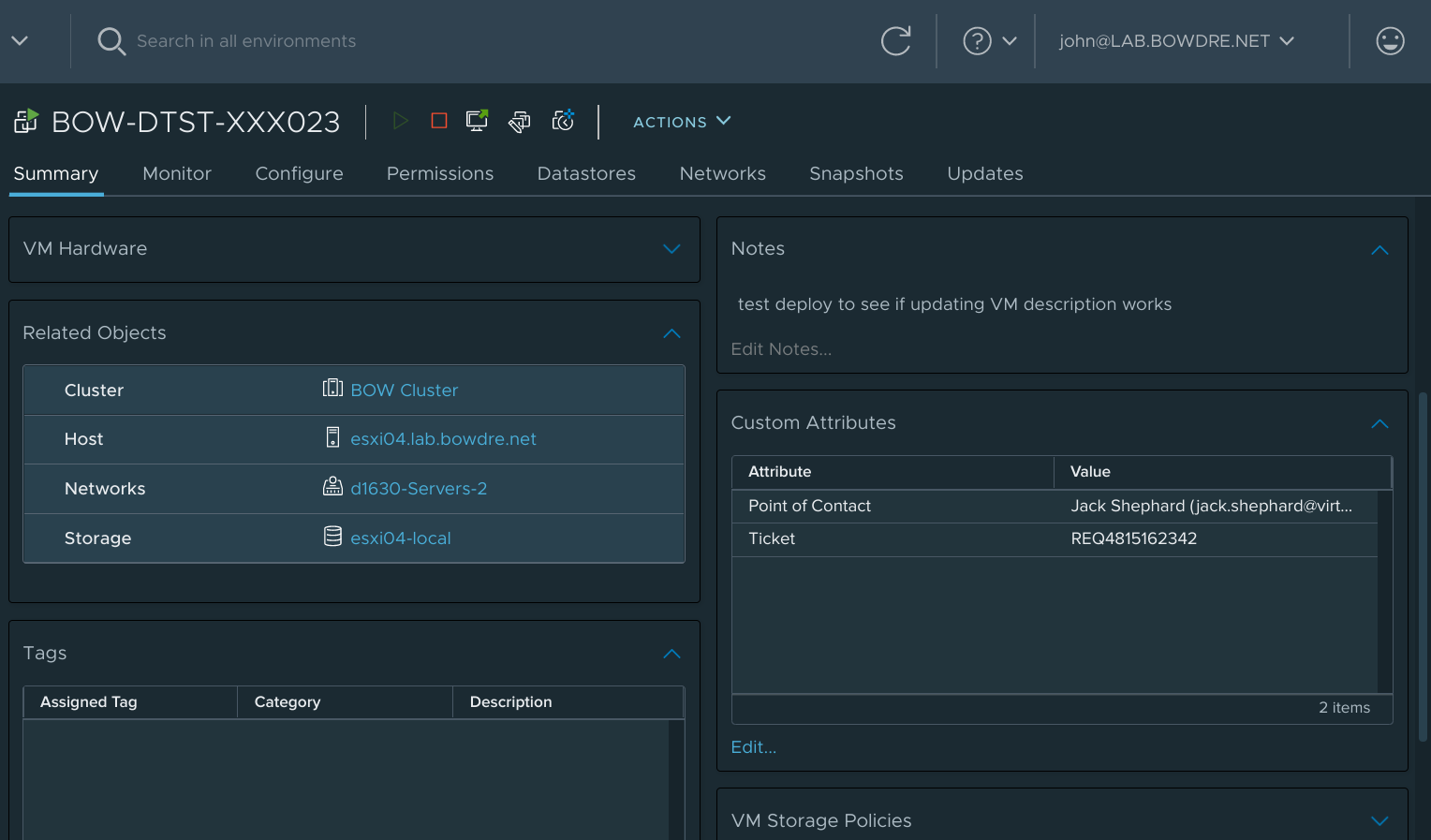Open the BOW Cluster link
The image size is (1431, 840).
pyautogui.click(x=405, y=391)
